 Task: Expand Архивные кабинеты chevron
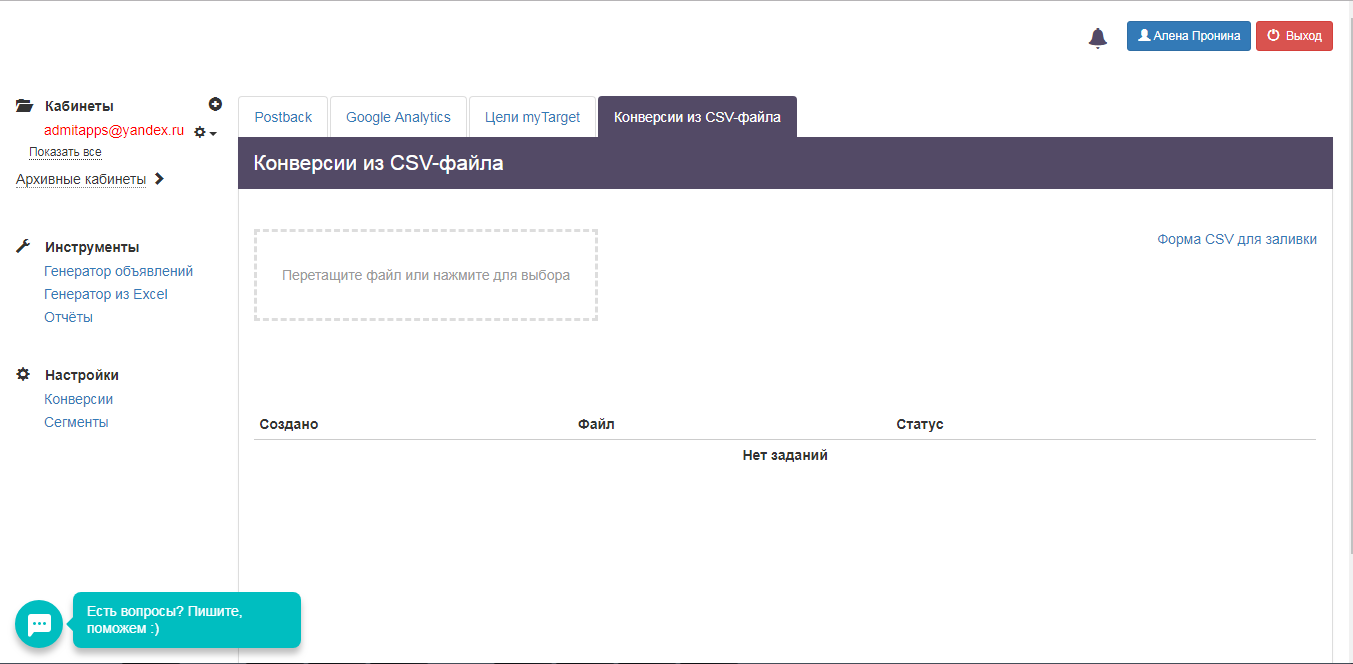tap(159, 179)
